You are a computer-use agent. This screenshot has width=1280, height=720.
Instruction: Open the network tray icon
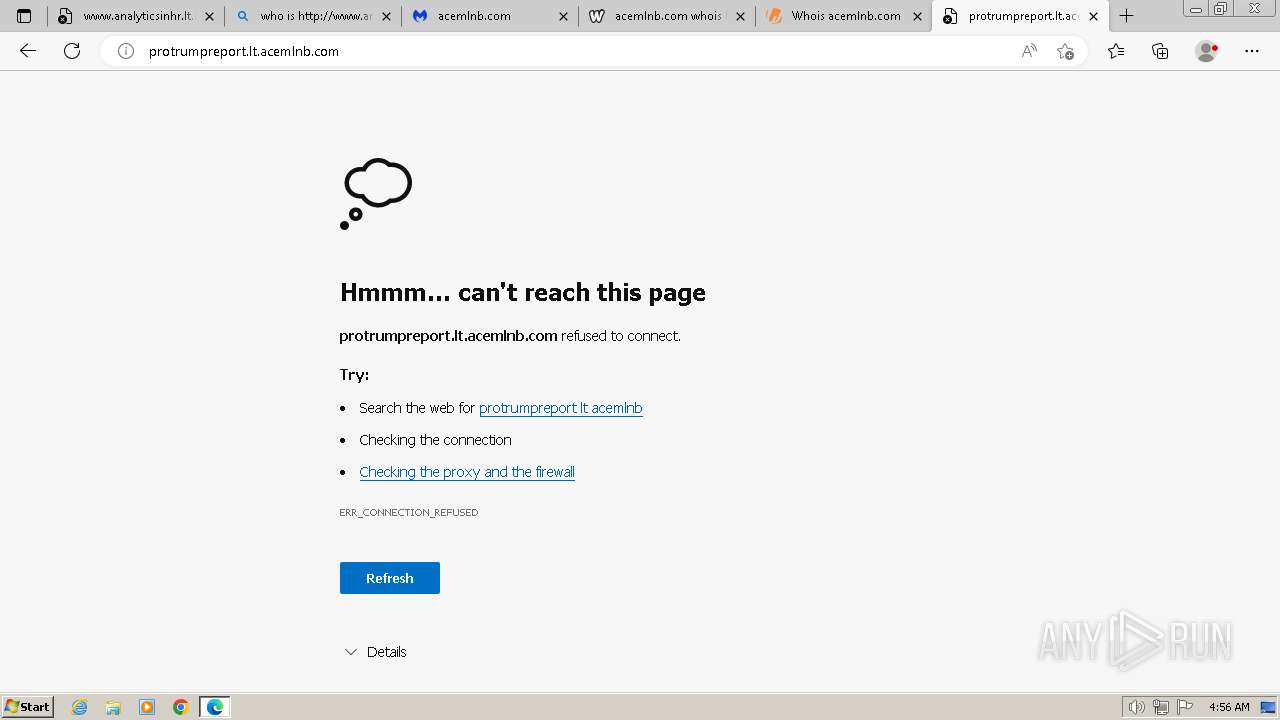pyautogui.click(x=1161, y=707)
